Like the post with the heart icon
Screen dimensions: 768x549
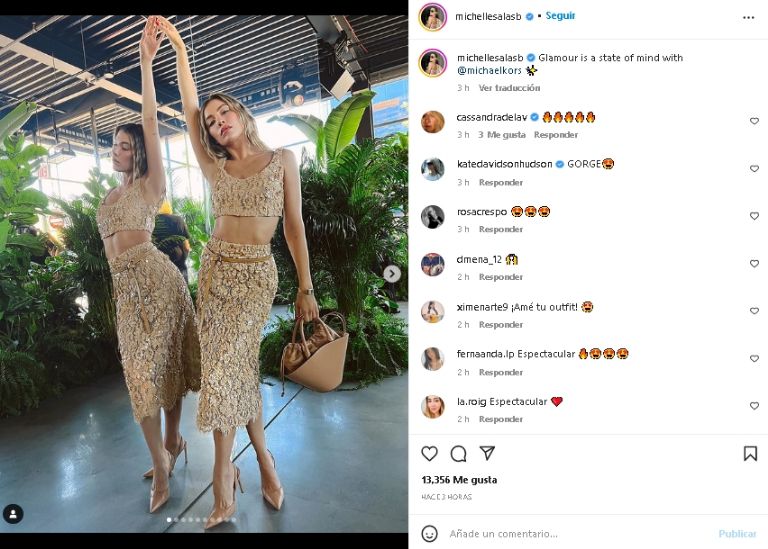pyautogui.click(x=429, y=453)
